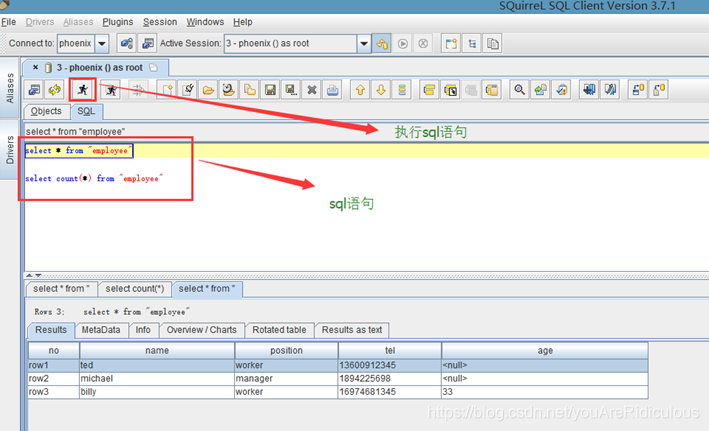Click the blue left-arrow door icon
The width and height of the screenshot is (709, 431).
tap(589, 90)
